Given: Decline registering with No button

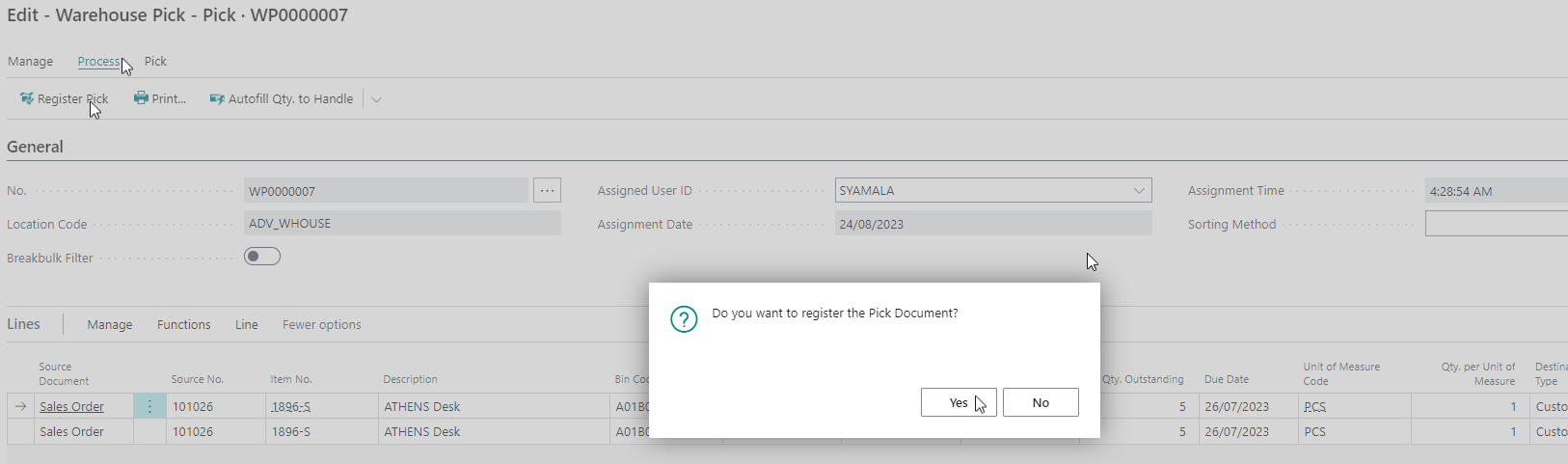Looking at the screenshot, I should [1041, 402].
